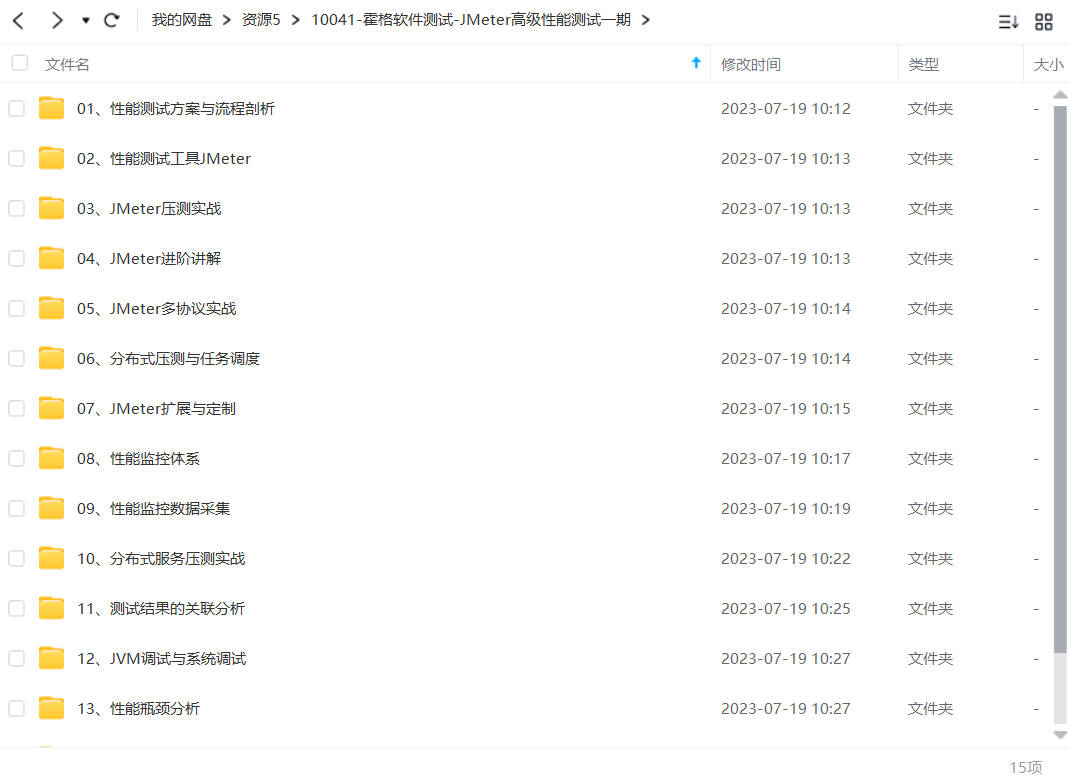Check the box for 09、性能监控数据采集
Viewport: 1069px width, 781px height.
pos(16,508)
